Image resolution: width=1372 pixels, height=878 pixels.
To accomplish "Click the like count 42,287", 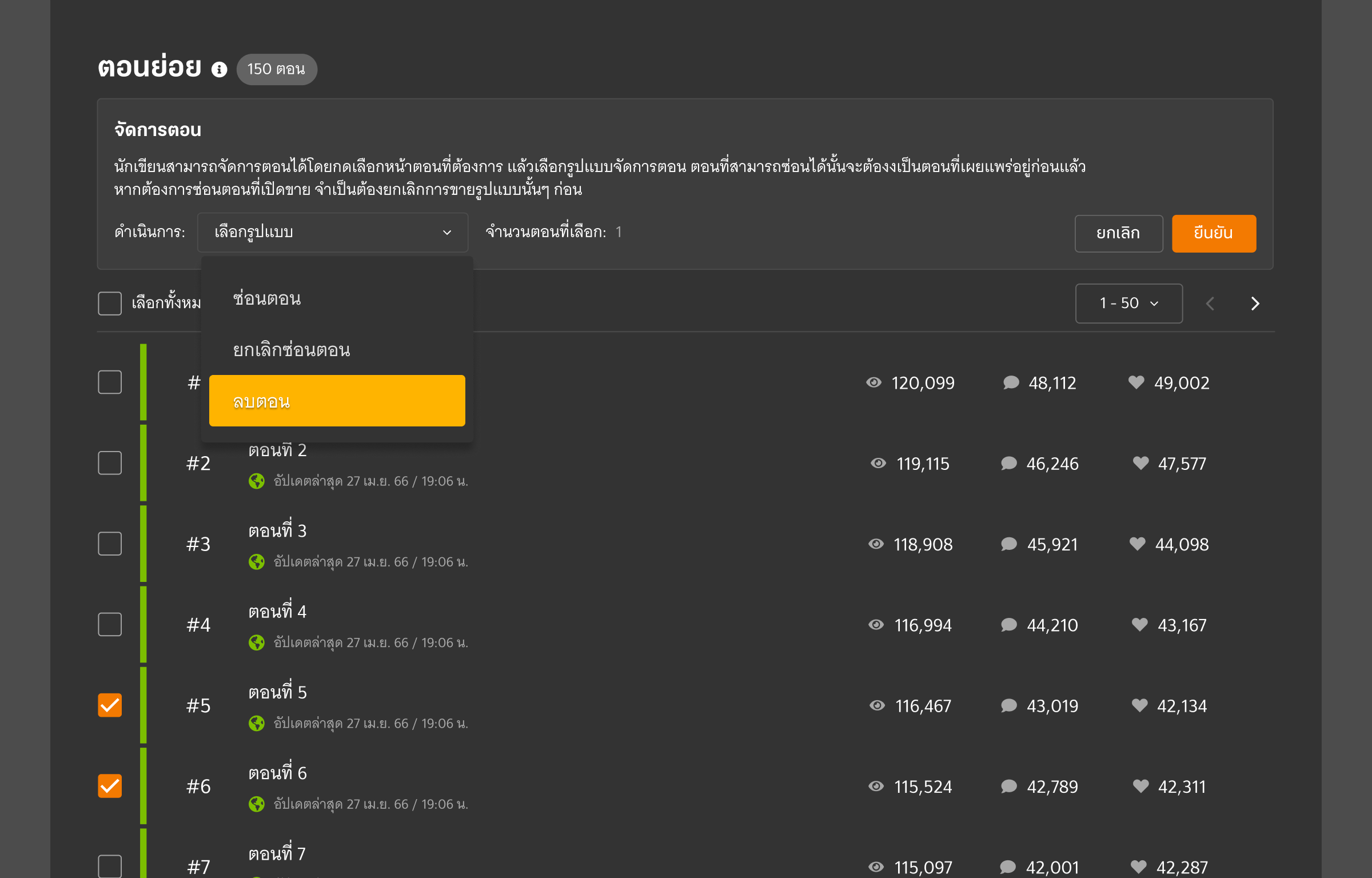I will (x=1182, y=868).
